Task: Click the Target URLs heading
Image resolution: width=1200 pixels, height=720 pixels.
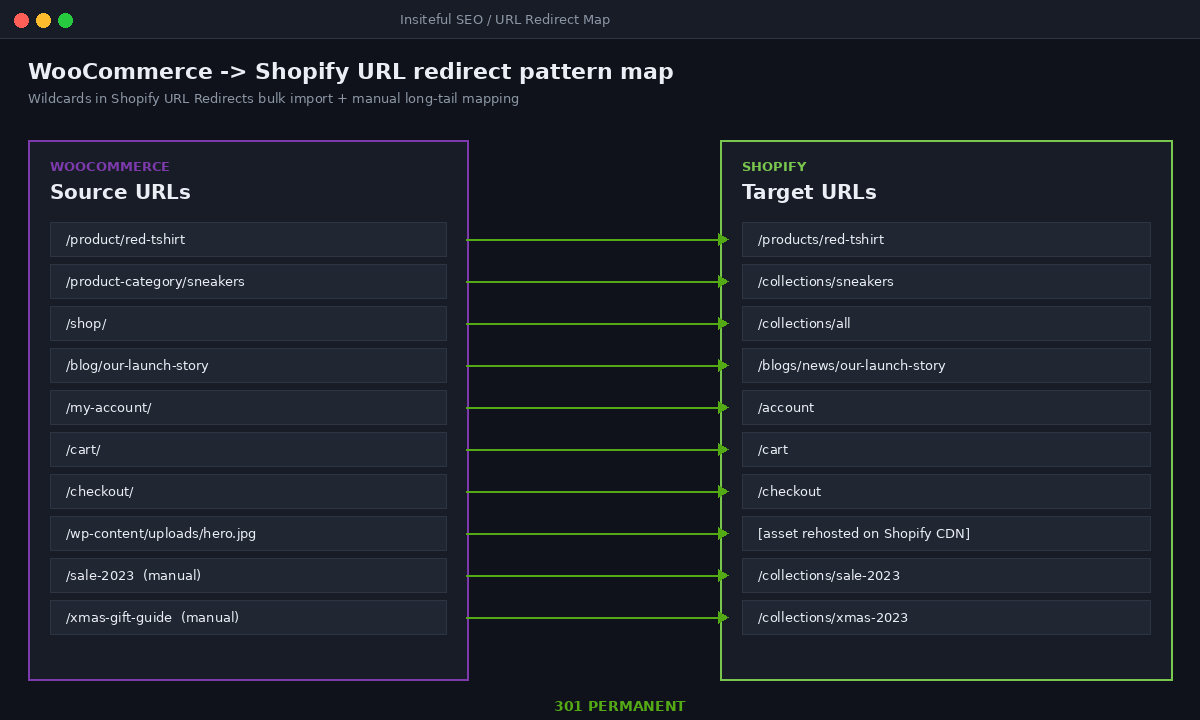Action: pyautogui.click(x=809, y=193)
